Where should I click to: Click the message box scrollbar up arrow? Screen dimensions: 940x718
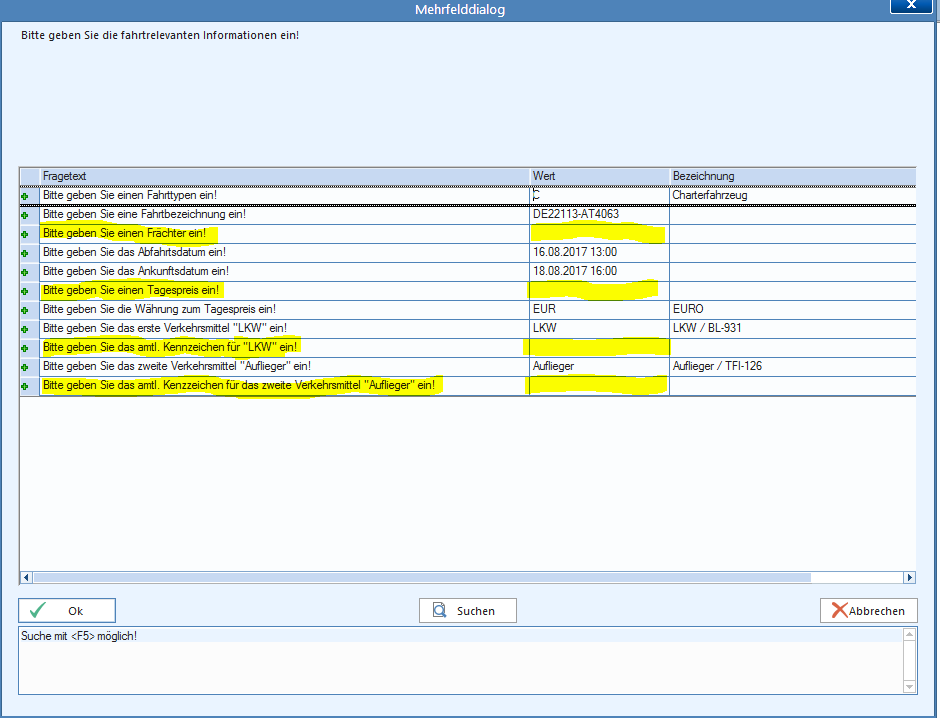click(909, 635)
